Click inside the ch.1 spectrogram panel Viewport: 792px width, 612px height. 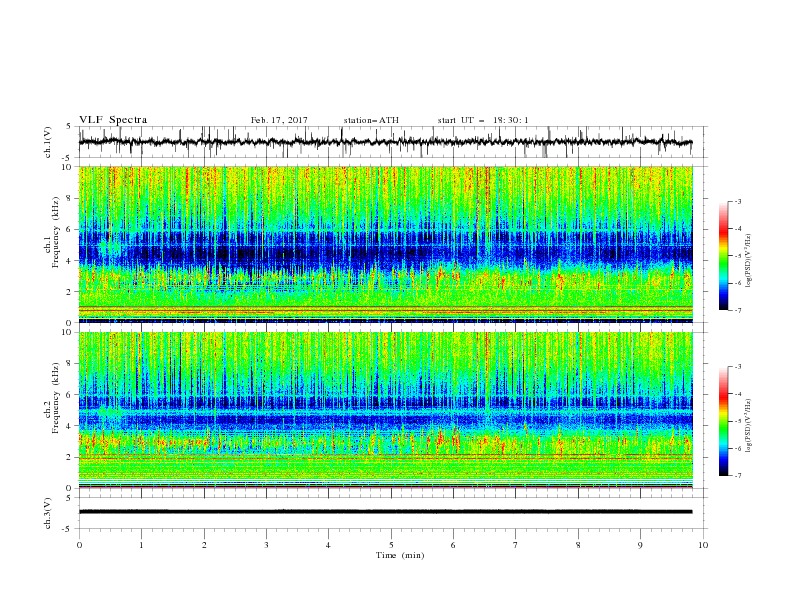(x=385, y=244)
